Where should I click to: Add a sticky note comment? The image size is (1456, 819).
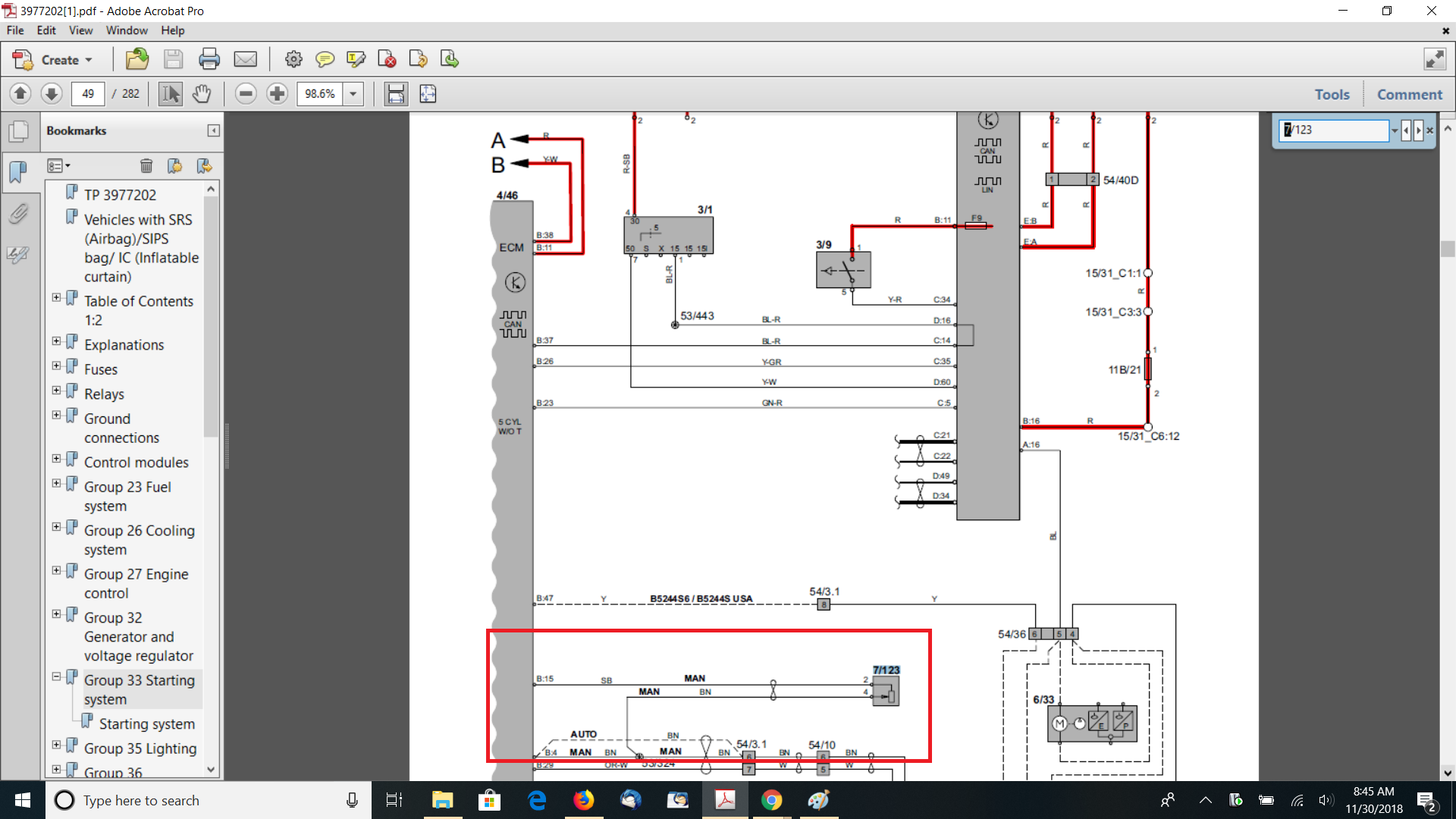pyautogui.click(x=325, y=59)
